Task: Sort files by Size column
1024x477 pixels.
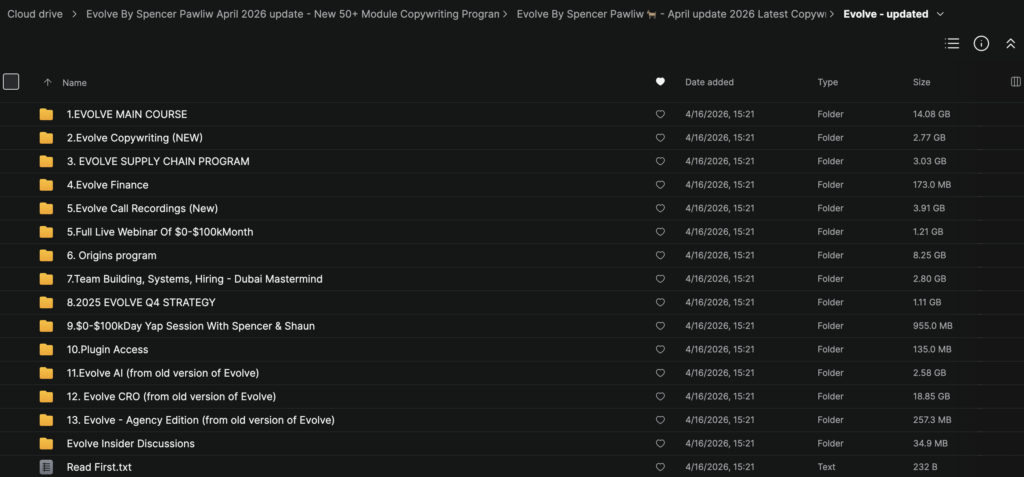Action: 921,83
